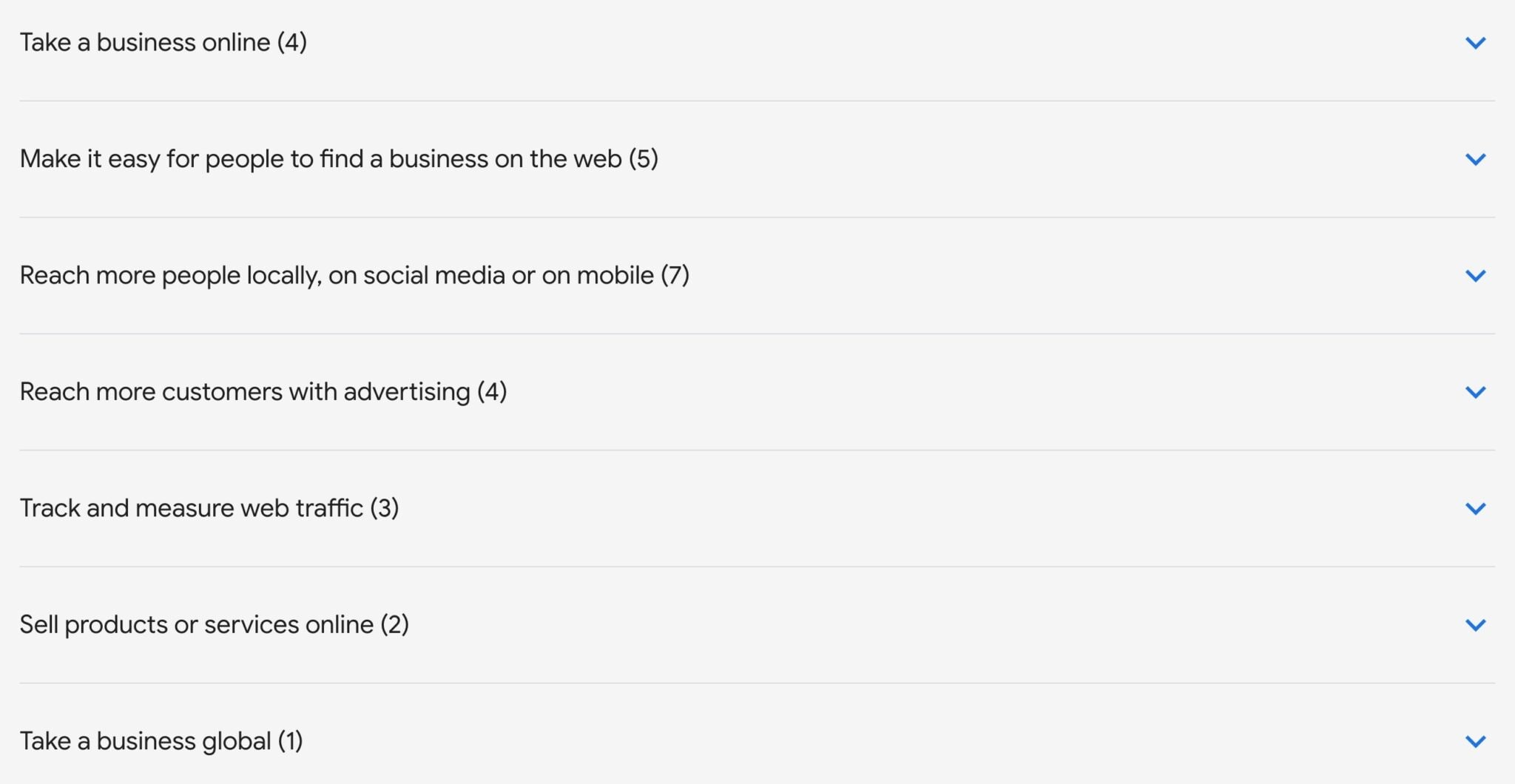Click the down arrow beside "Take a business global"

coord(1476,740)
